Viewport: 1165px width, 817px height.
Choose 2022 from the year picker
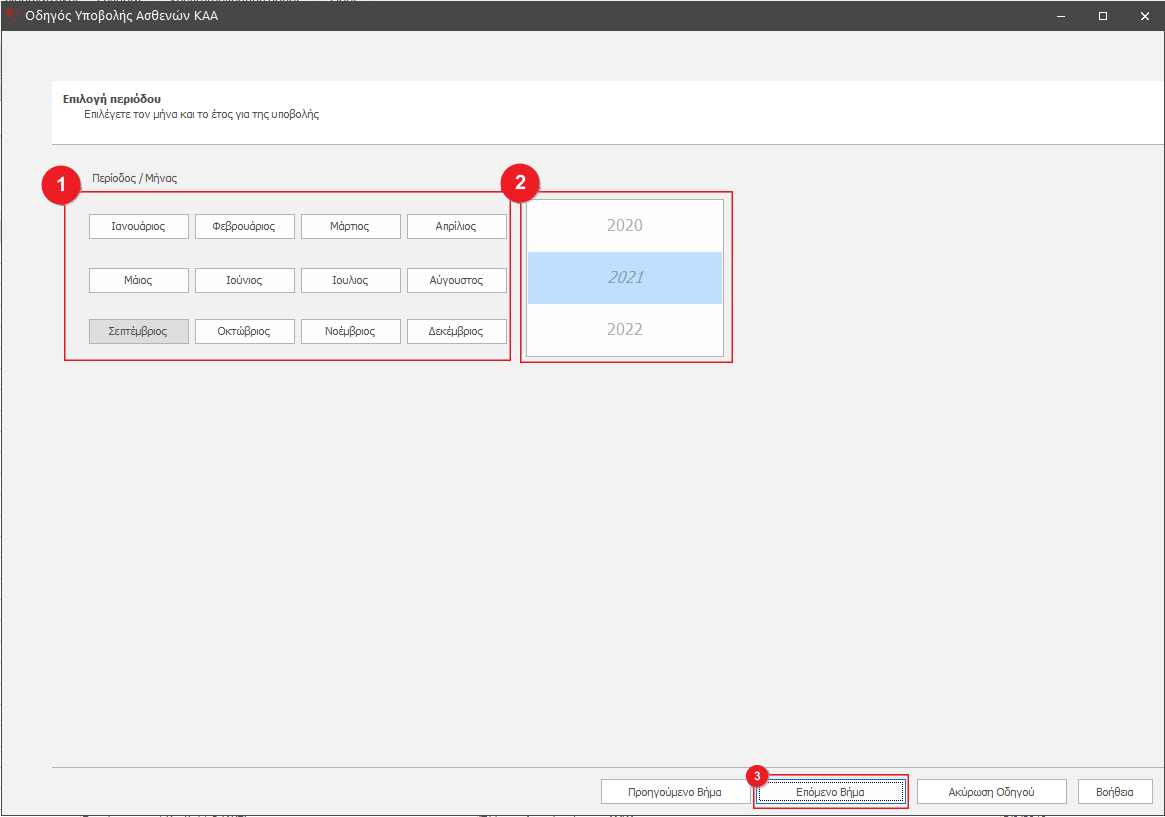click(625, 330)
